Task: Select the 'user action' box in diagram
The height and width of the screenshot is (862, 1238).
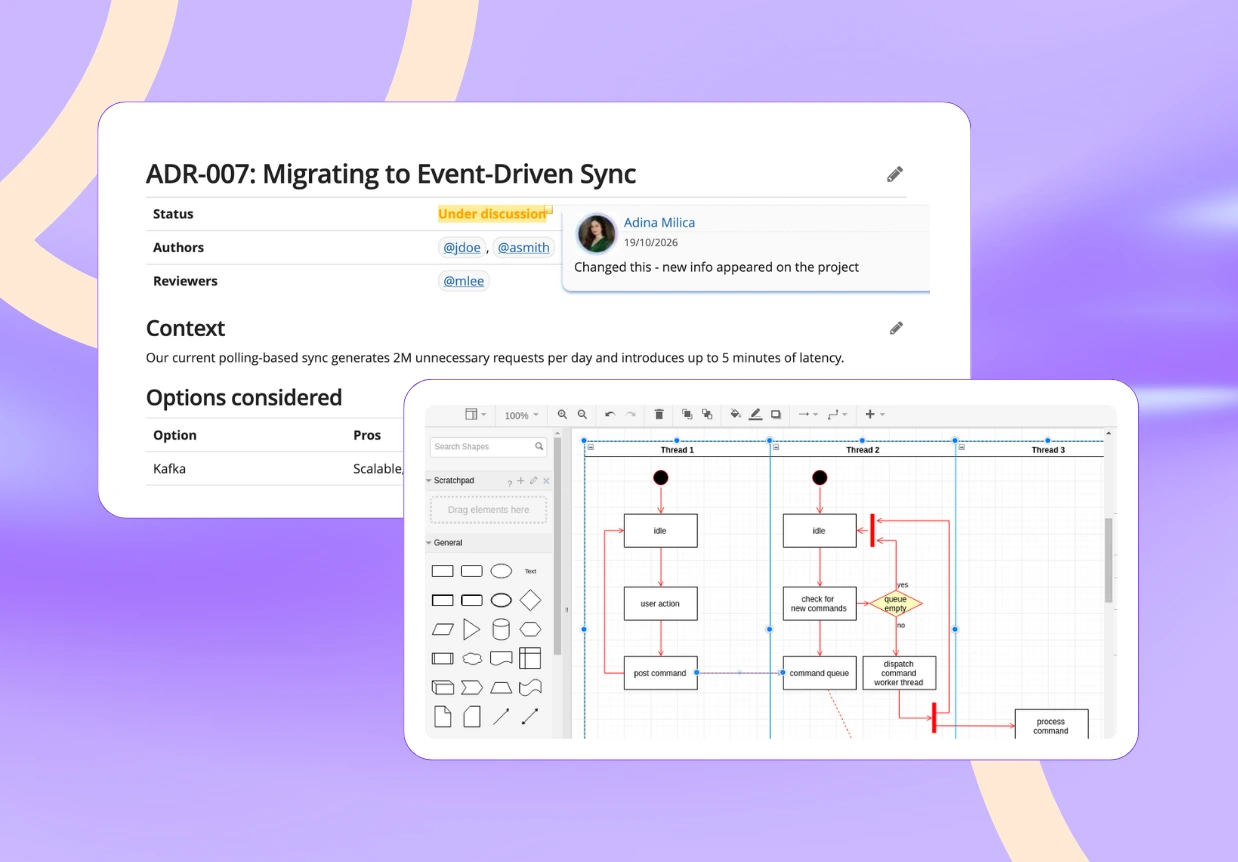Action: (660, 603)
